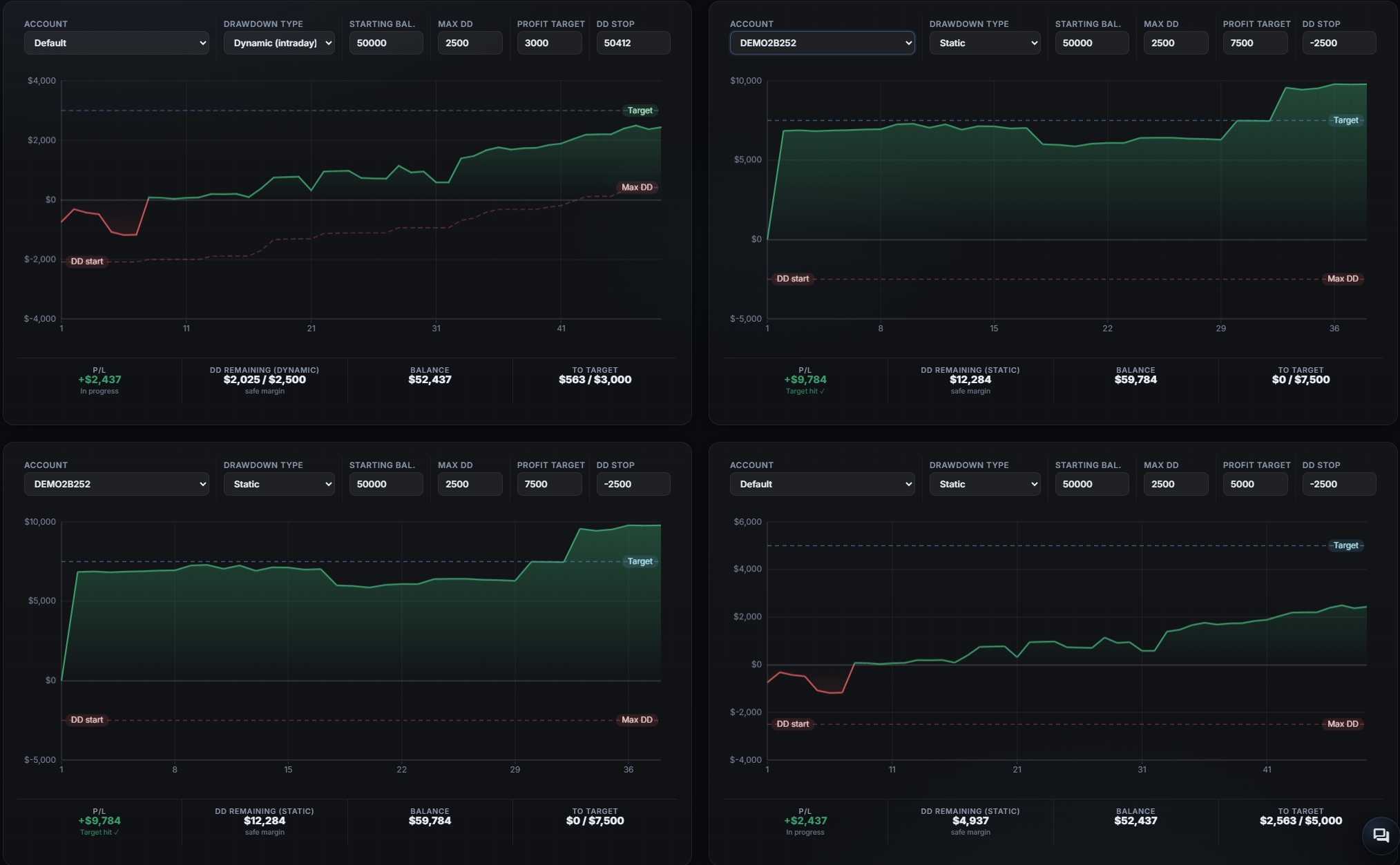
Task: Open the chat bubble icon at bottom right
Action: coord(1380,835)
